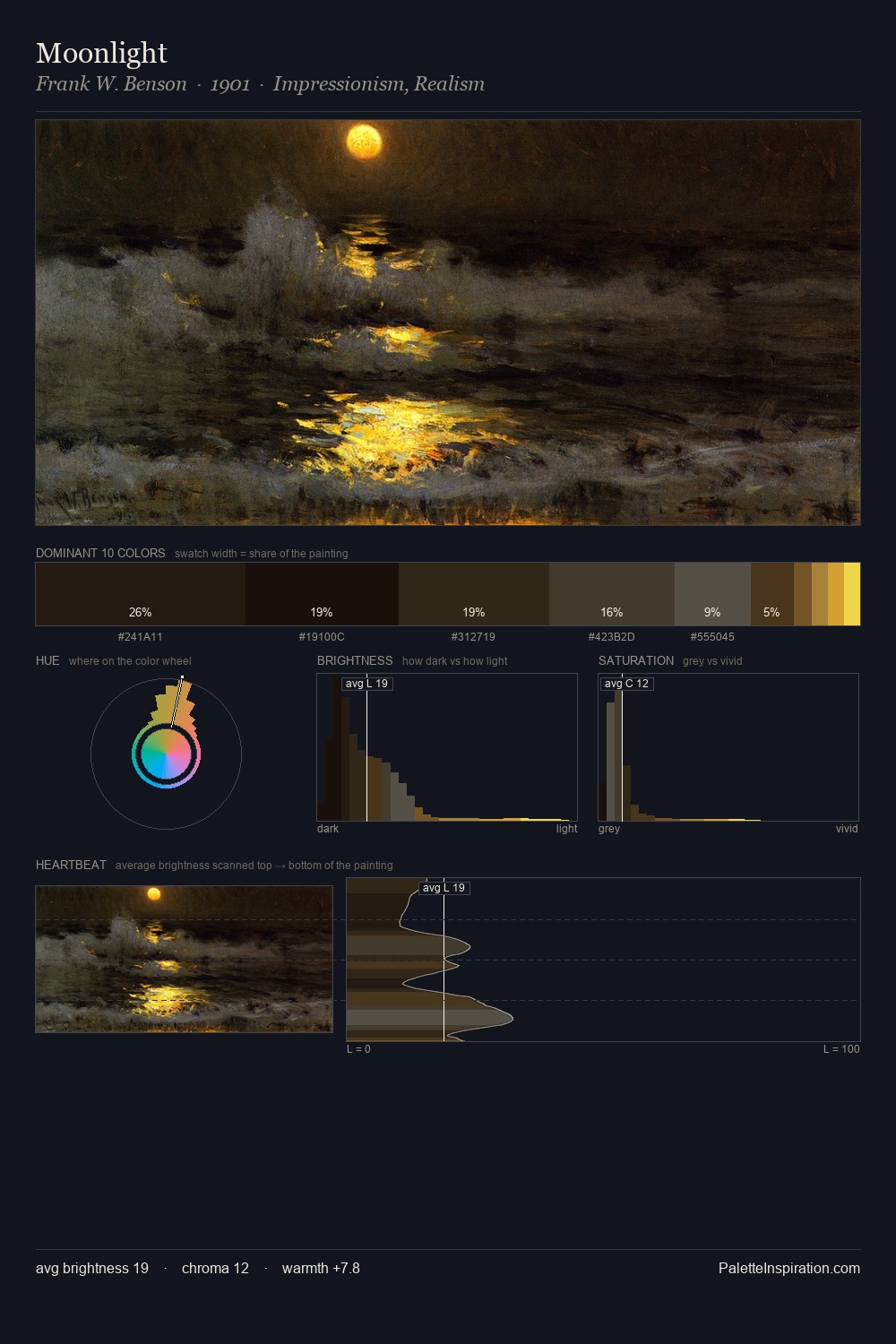The height and width of the screenshot is (1344, 896).
Task: Click the hex code '#19100C'
Action: click(x=322, y=637)
